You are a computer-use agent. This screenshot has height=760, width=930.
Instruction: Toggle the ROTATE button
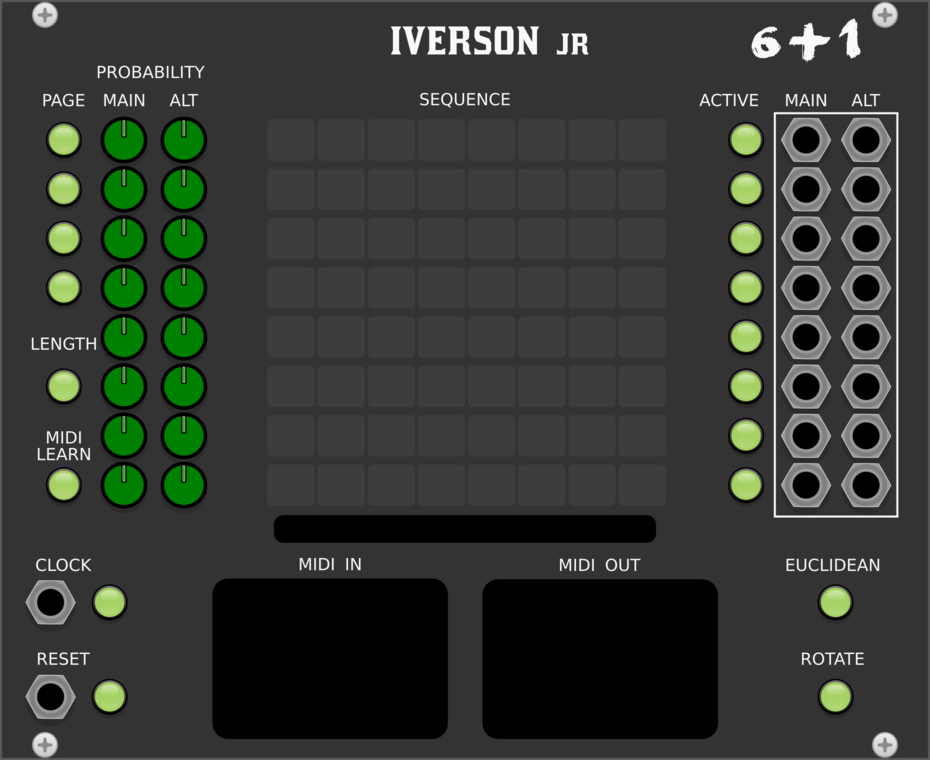click(835, 697)
